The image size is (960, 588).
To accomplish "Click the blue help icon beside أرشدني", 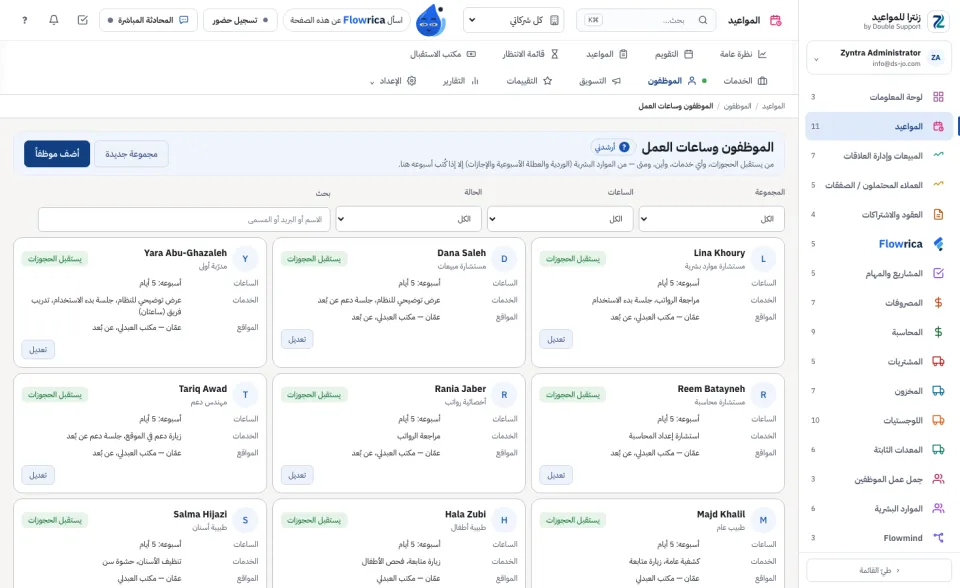I will (x=624, y=147).
